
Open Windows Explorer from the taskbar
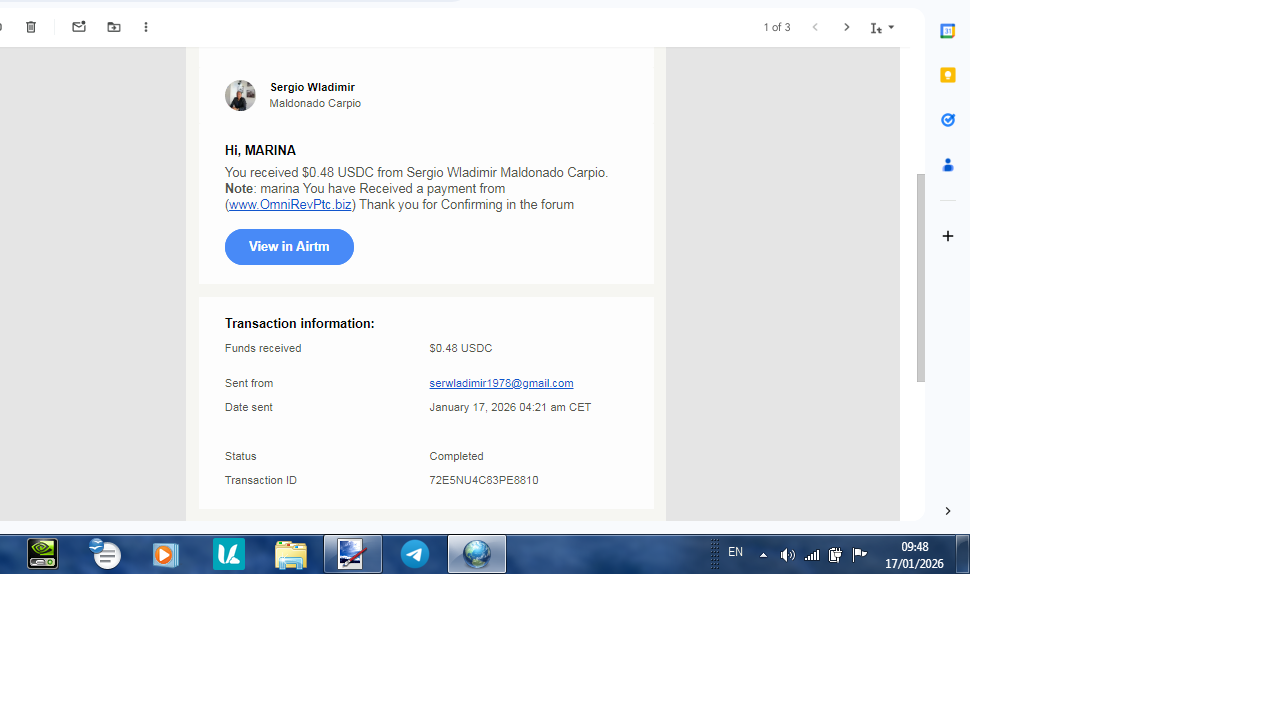pyautogui.click(x=290, y=554)
